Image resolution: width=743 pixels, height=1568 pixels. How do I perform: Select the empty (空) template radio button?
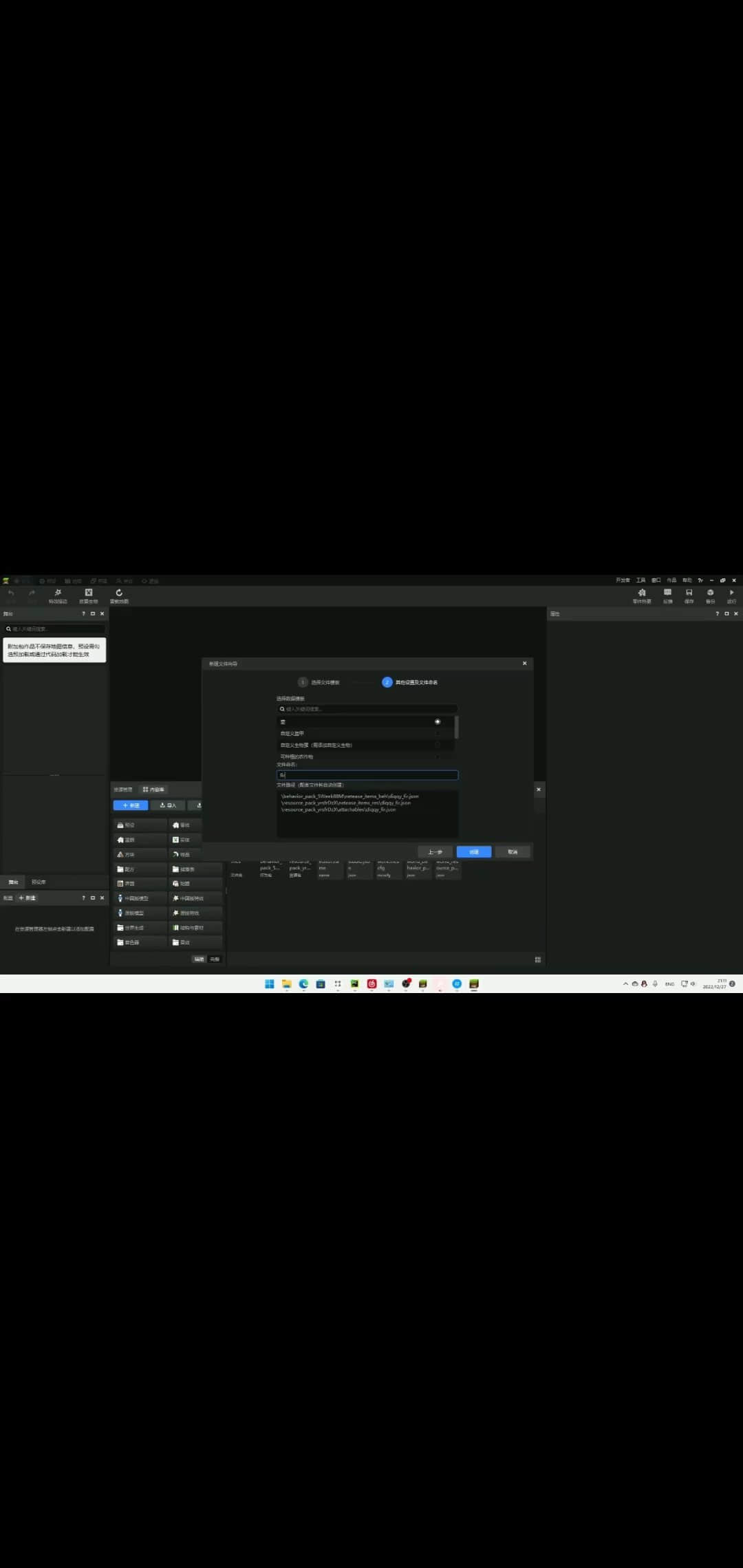tap(438, 721)
